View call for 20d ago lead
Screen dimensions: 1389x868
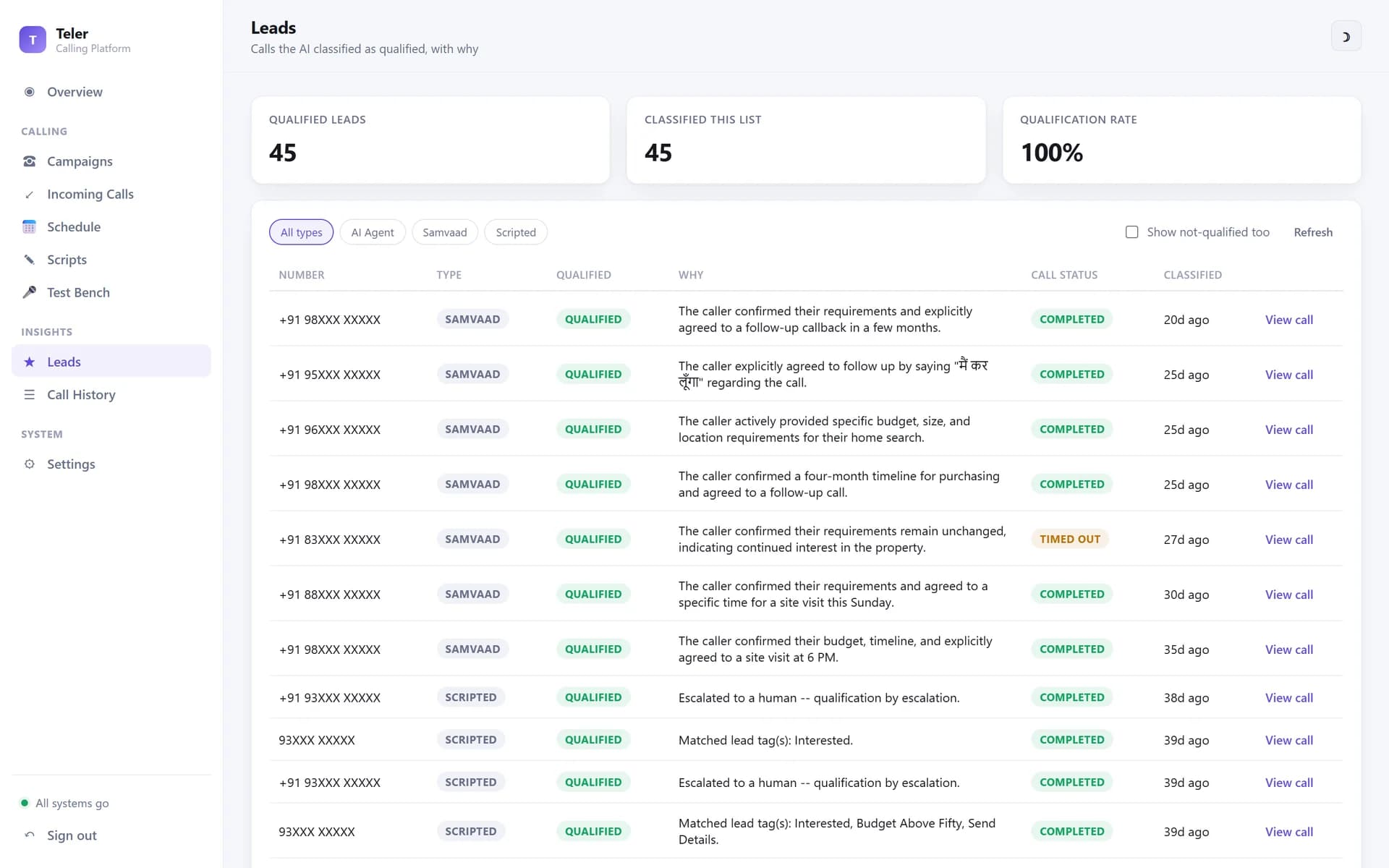coord(1288,320)
